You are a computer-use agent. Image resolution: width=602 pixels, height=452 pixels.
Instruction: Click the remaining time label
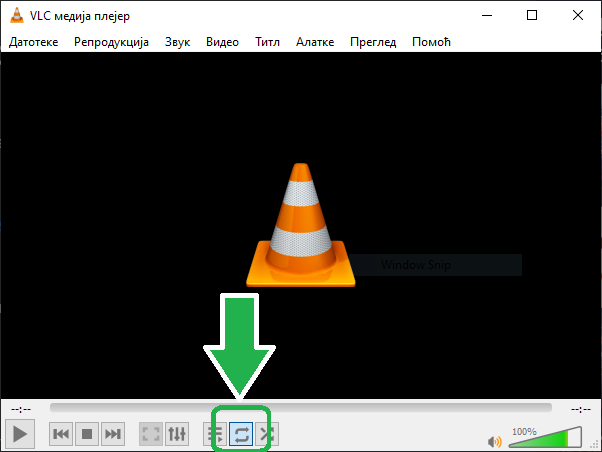[580, 409]
